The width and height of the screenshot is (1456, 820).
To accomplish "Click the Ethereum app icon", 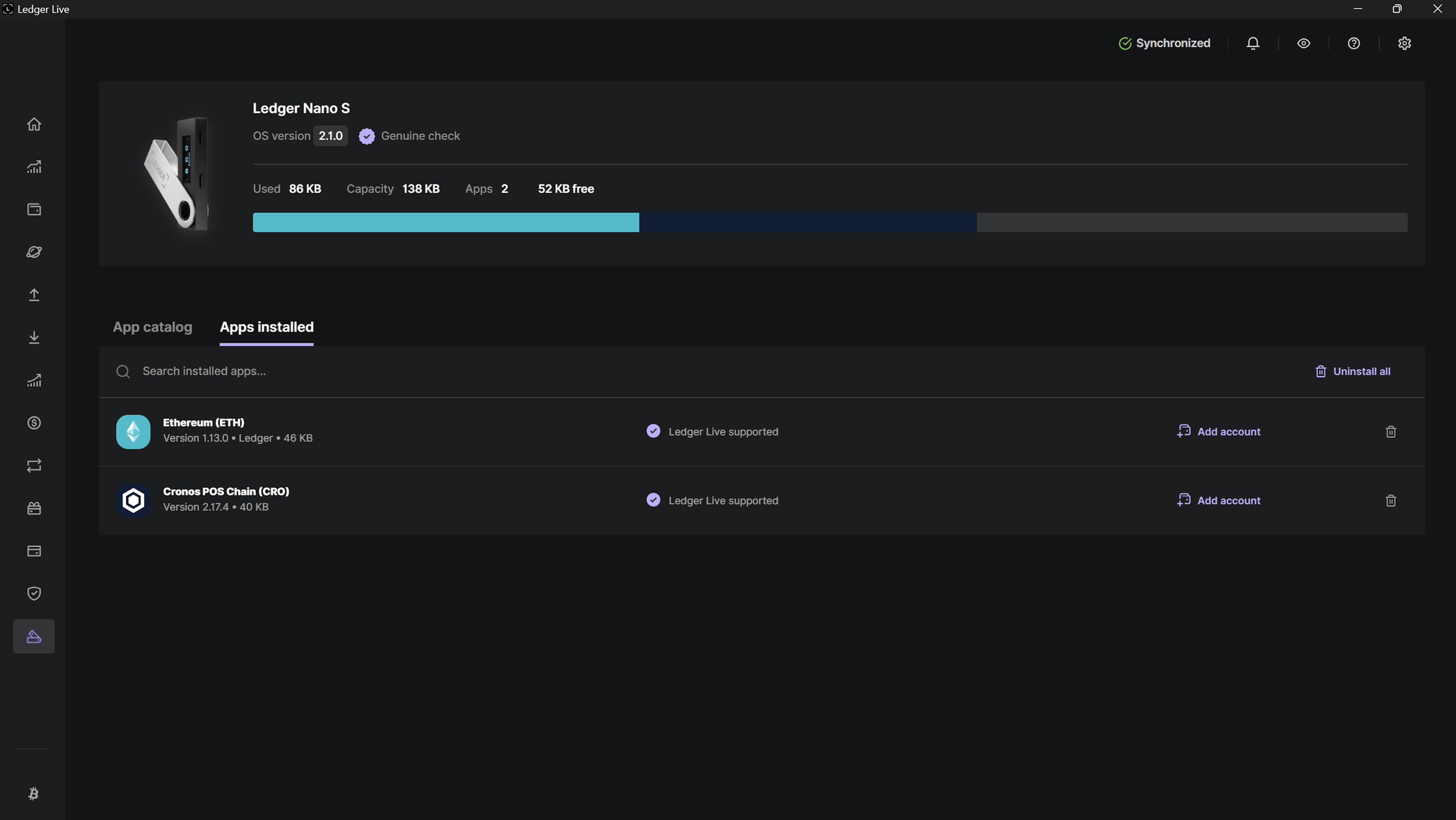I will [133, 432].
